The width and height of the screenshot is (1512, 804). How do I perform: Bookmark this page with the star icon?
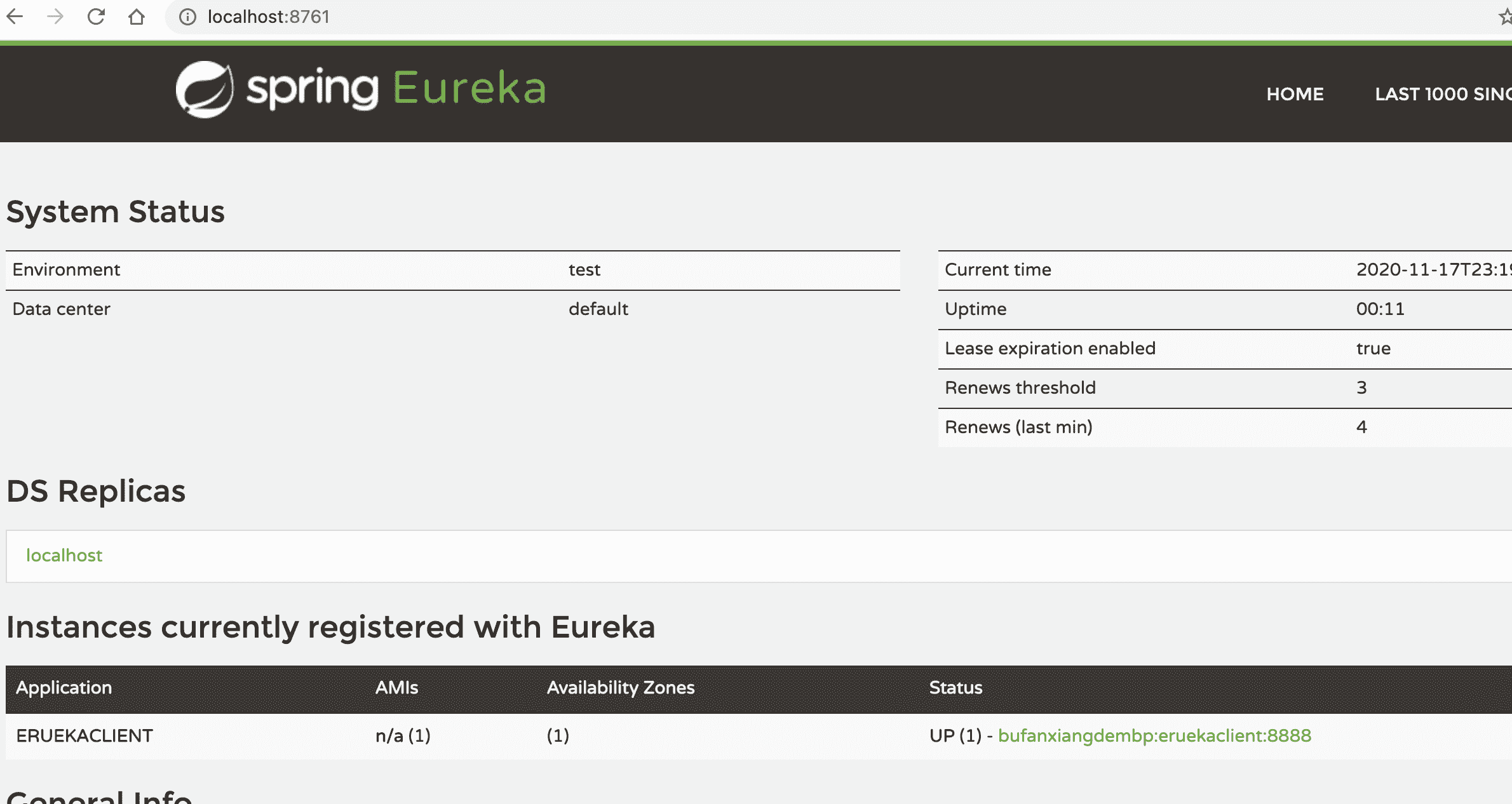coord(1505,17)
